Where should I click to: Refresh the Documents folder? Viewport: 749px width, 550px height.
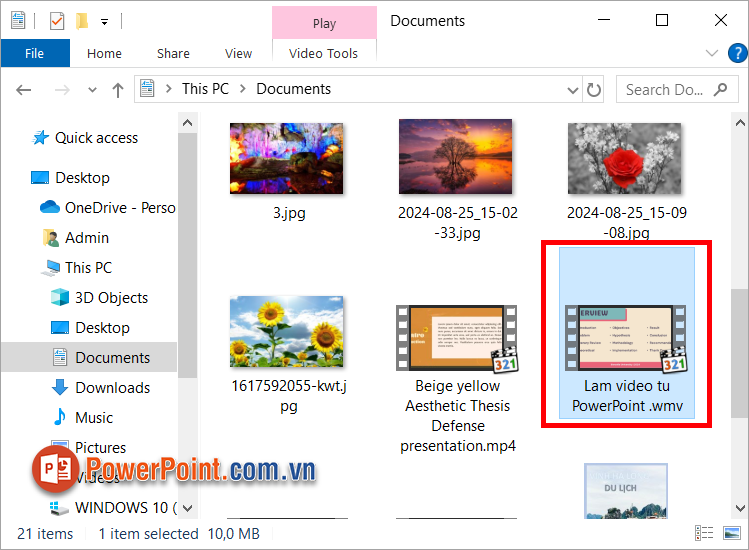pos(593,89)
